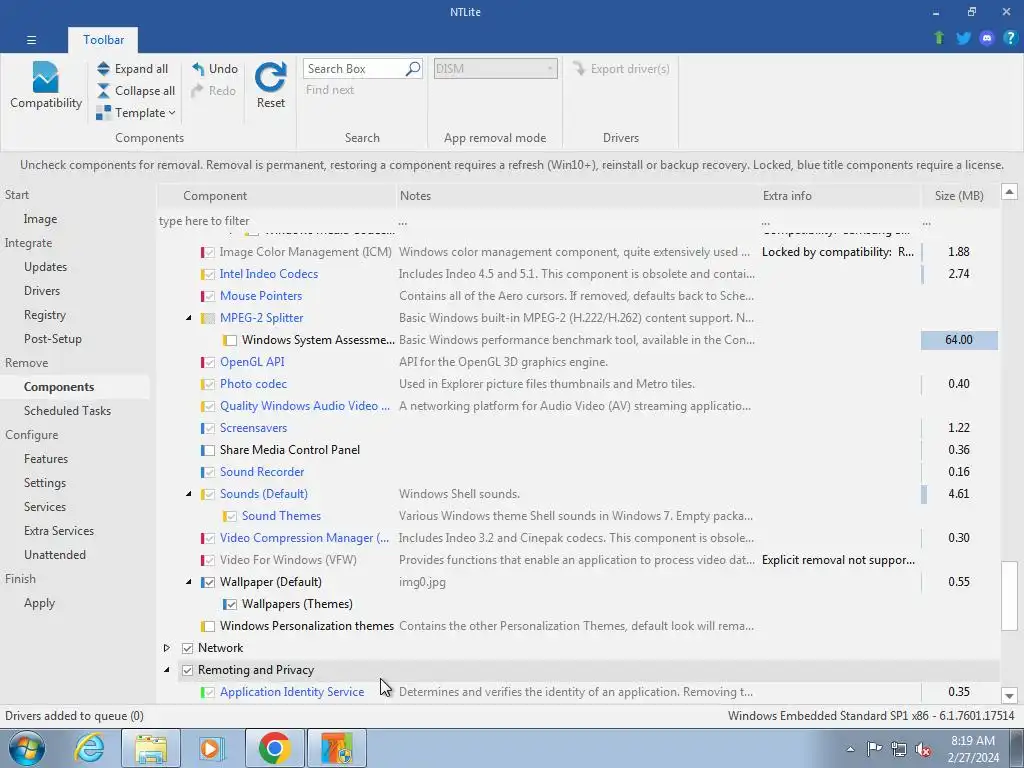Open the Unattended page

click(55, 555)
